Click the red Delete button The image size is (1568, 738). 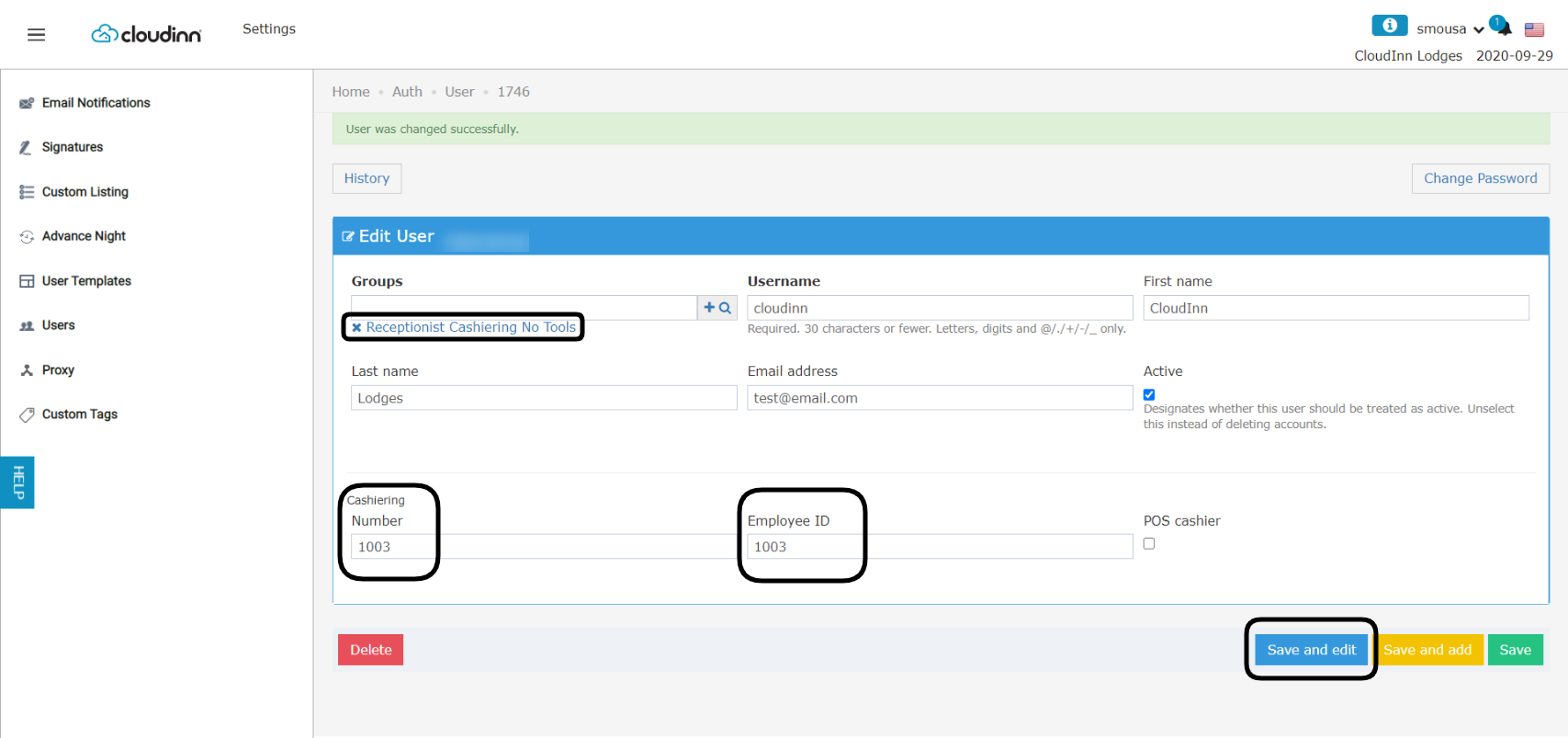pyautogui.click(x=370, y=650)
